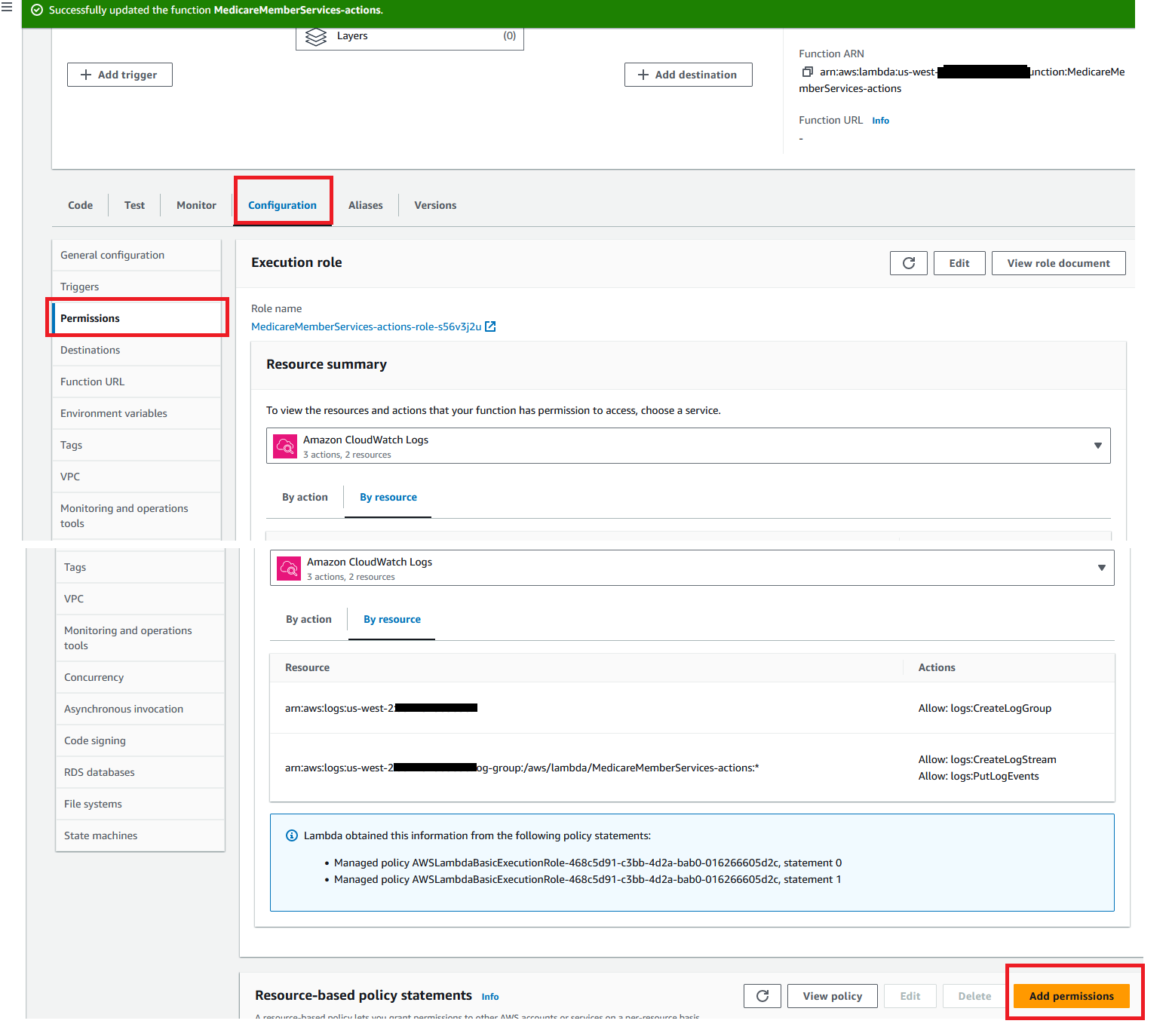
Task: Open Function URL Info link
Action: click(880, 121)
